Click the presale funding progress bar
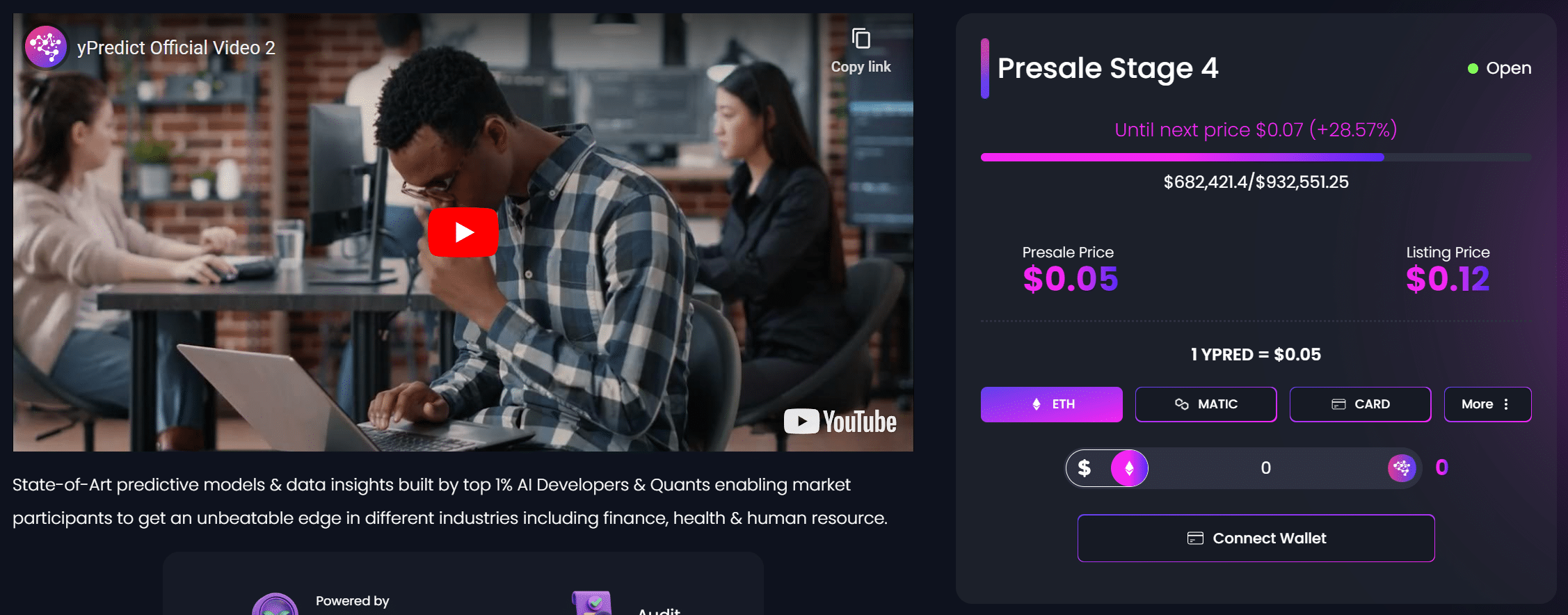1568x615 pixels. point(1256,157)
